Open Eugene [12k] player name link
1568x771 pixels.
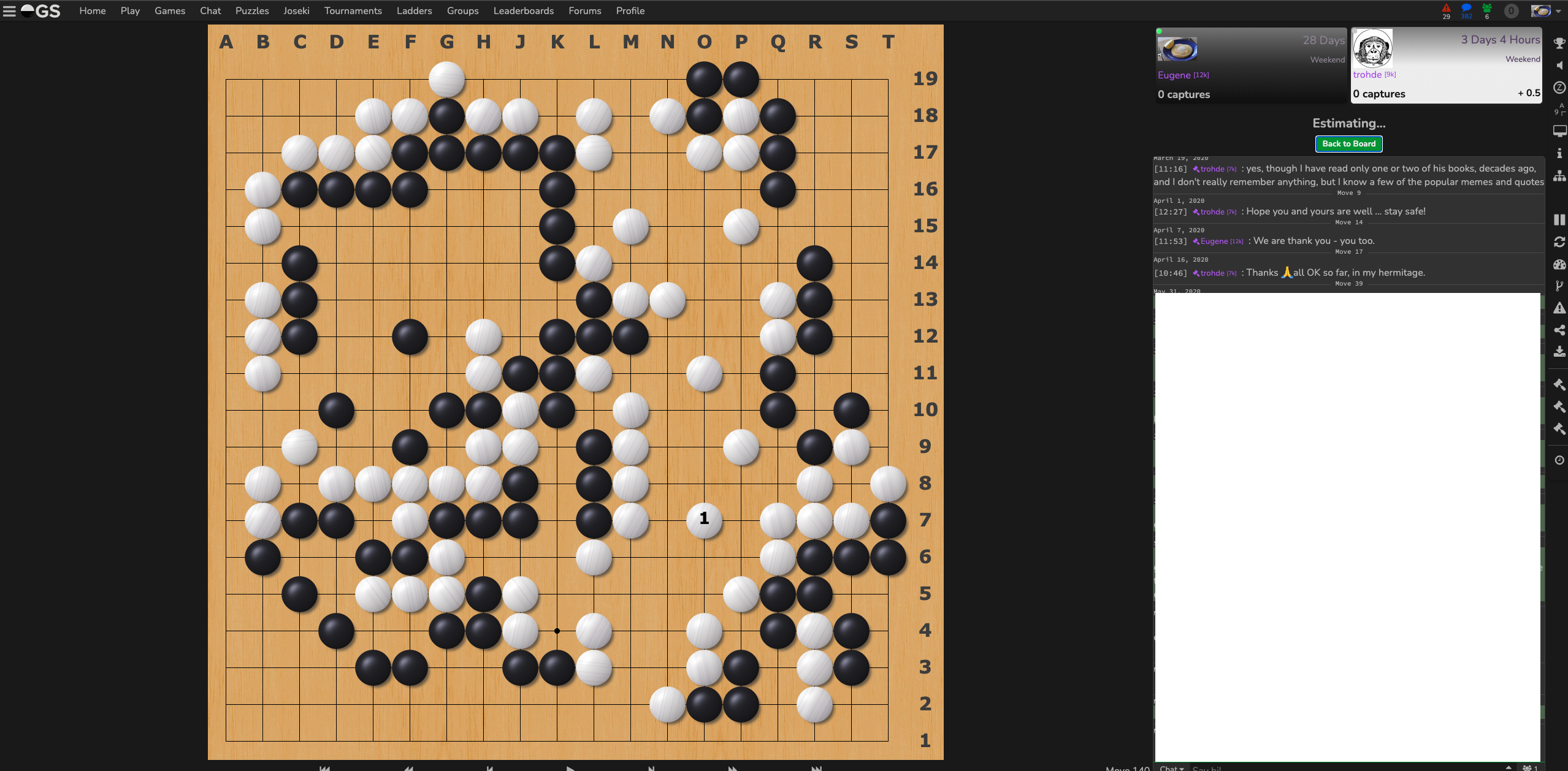(x=1183, y=75)
